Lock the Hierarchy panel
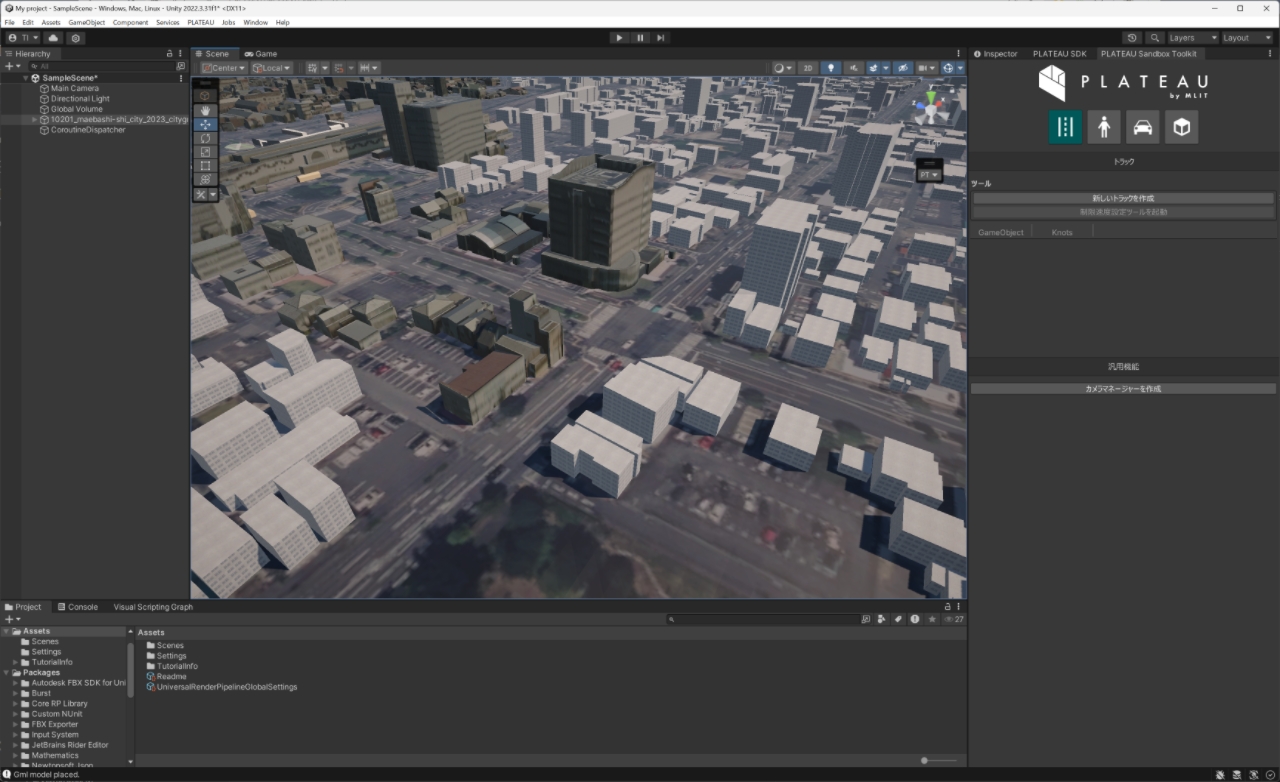This screenshot has height=782, width=1280. (x=170, y=53)
